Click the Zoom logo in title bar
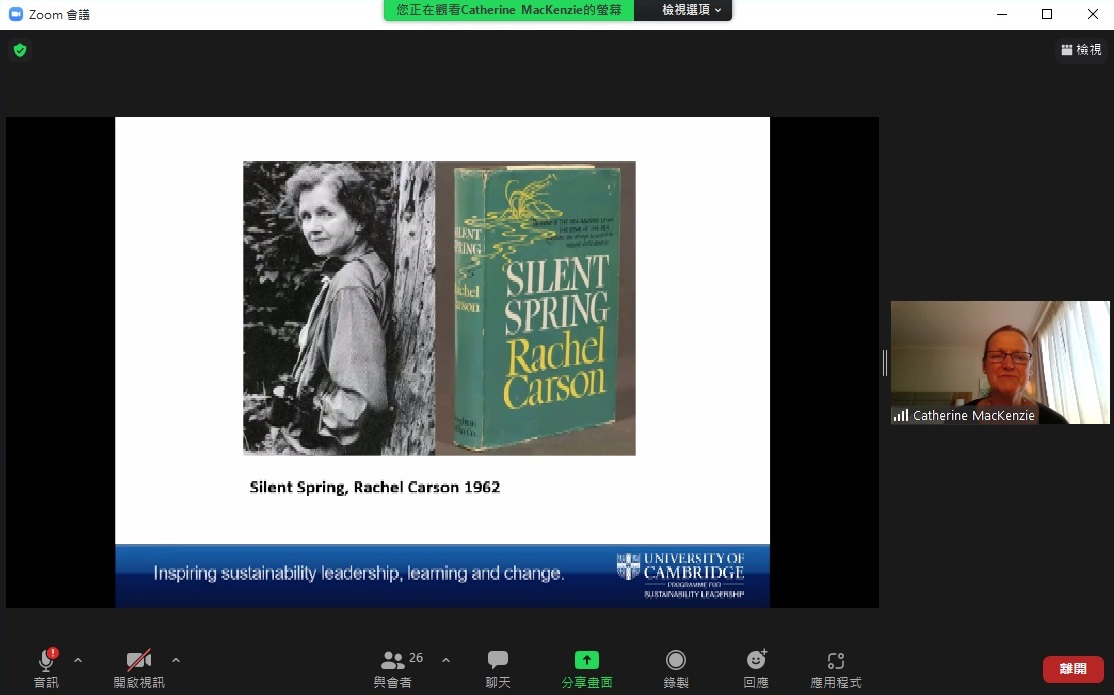The image size is (1114, 695). coord(15,14)
